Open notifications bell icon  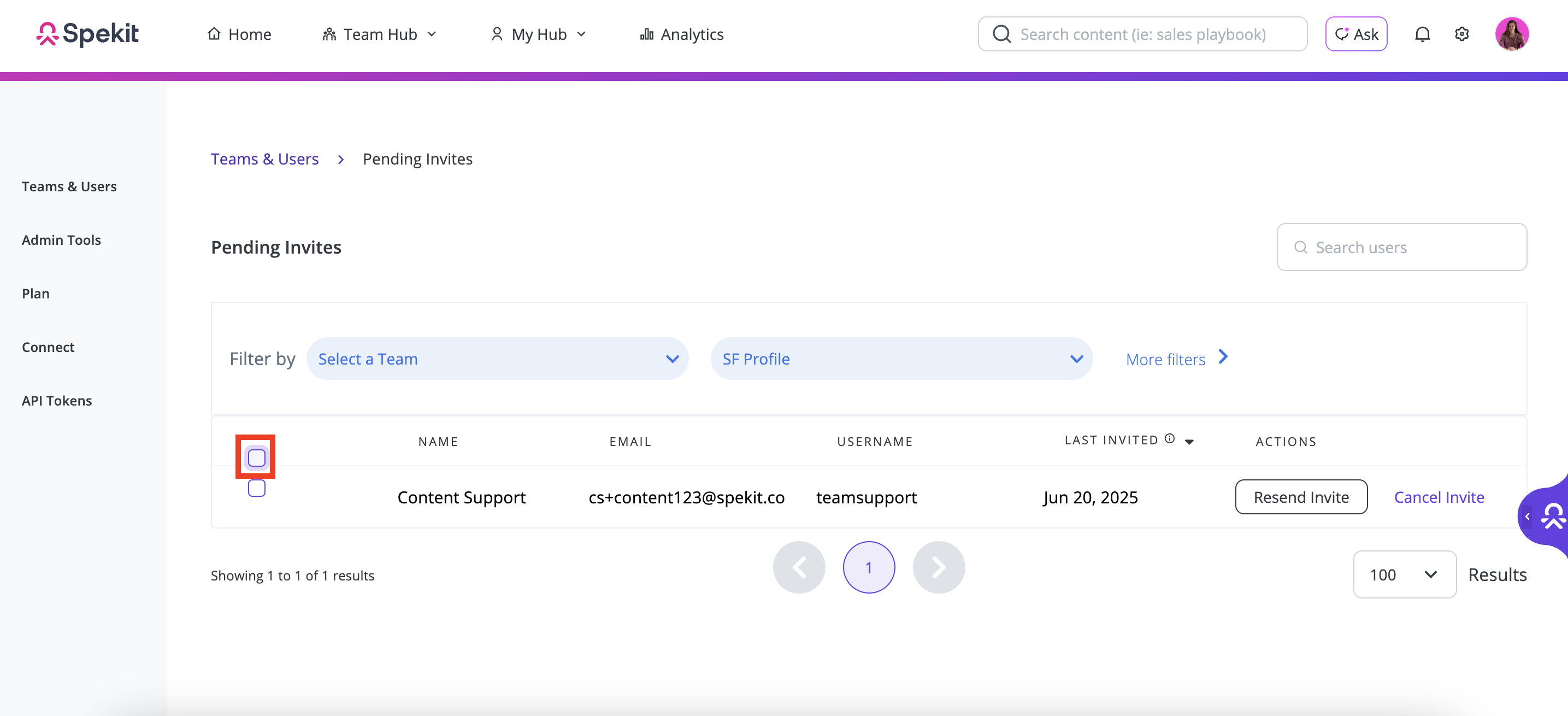click(x=1422, y=34)
